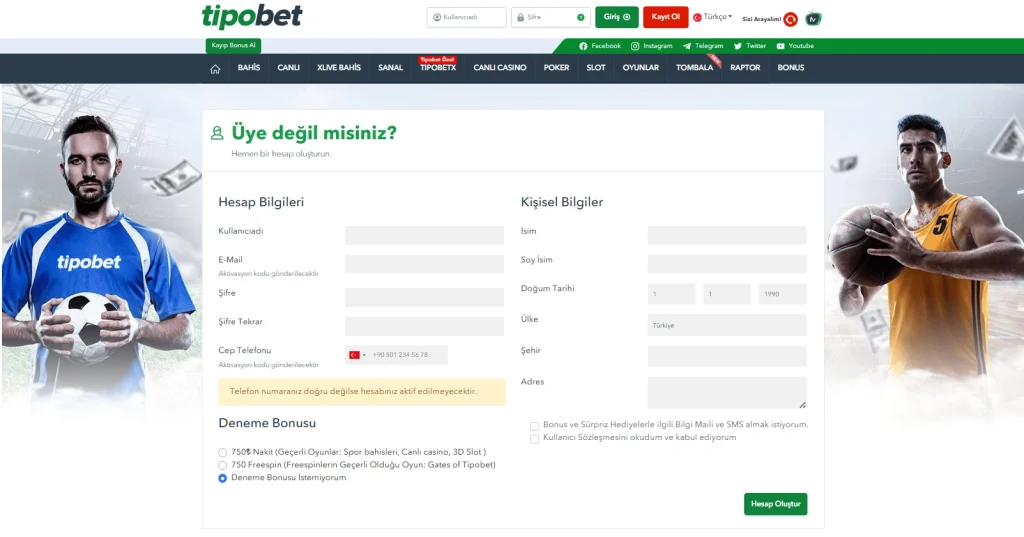Open the SANAL menu
Screen dimensions: 1024x537
(391, 68)
